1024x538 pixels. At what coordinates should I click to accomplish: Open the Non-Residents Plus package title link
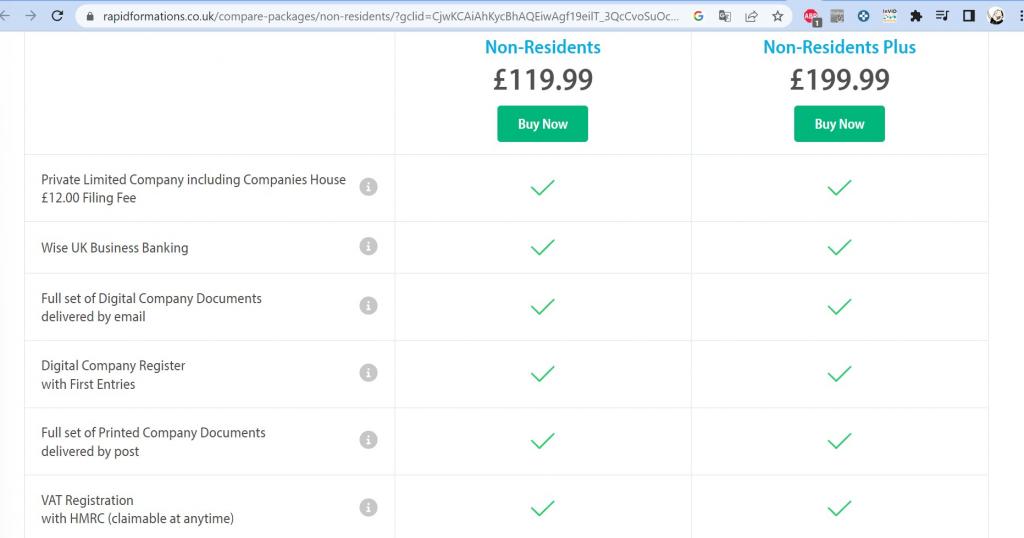point(839,47)
